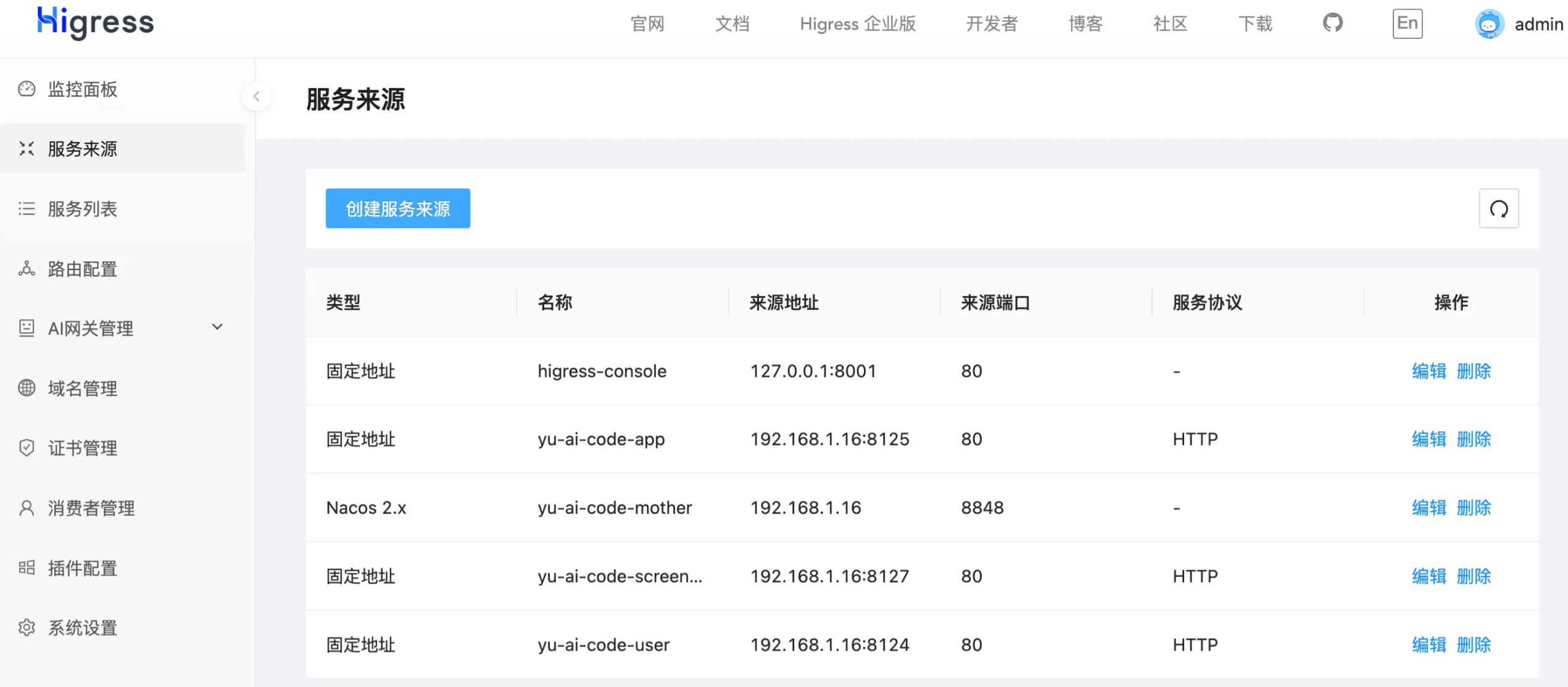The image size is (1568, 687).
Task: Go to 路由配置 in the sidebar
Action: [82, 269]
